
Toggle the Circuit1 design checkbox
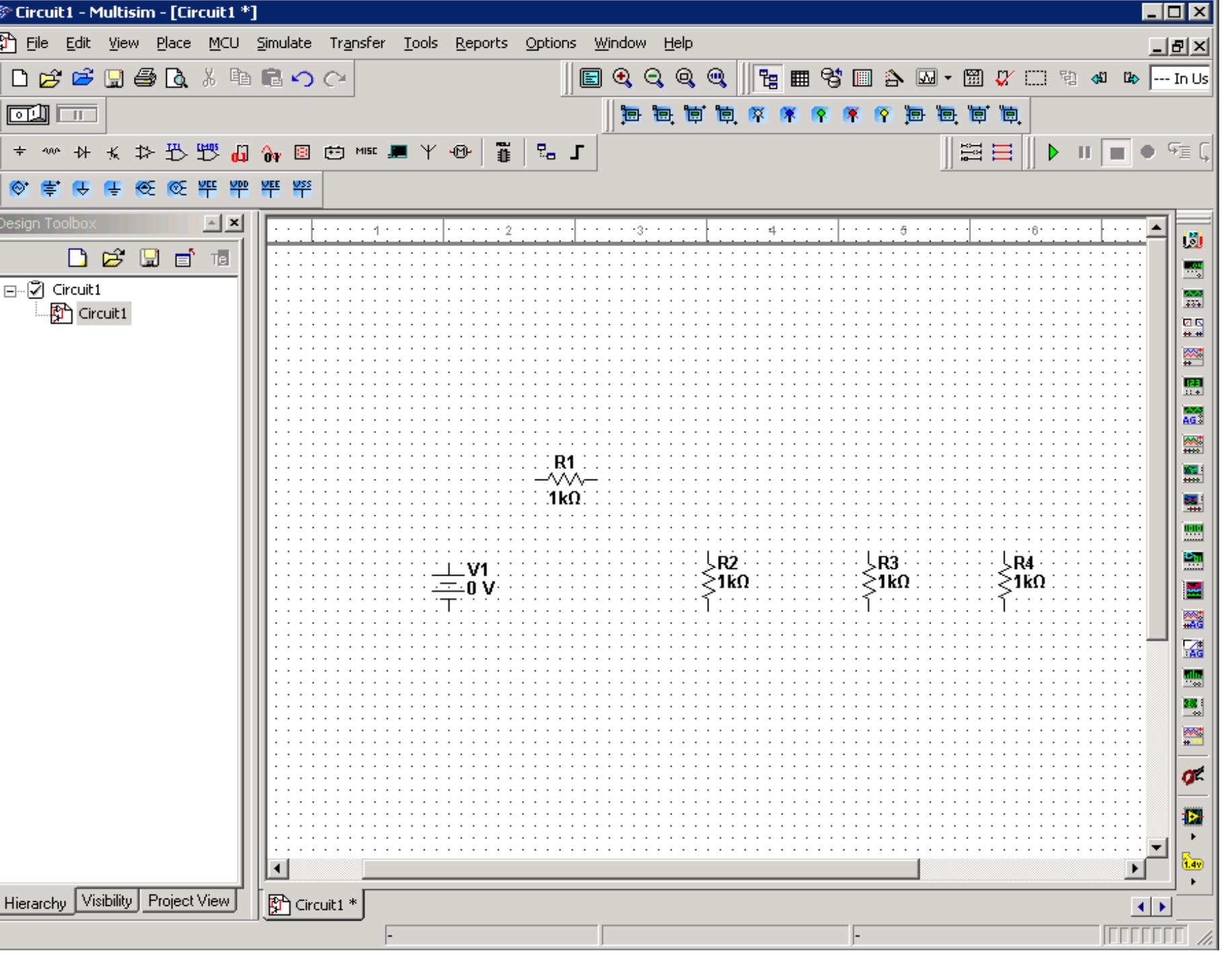[x=36, y=290]
